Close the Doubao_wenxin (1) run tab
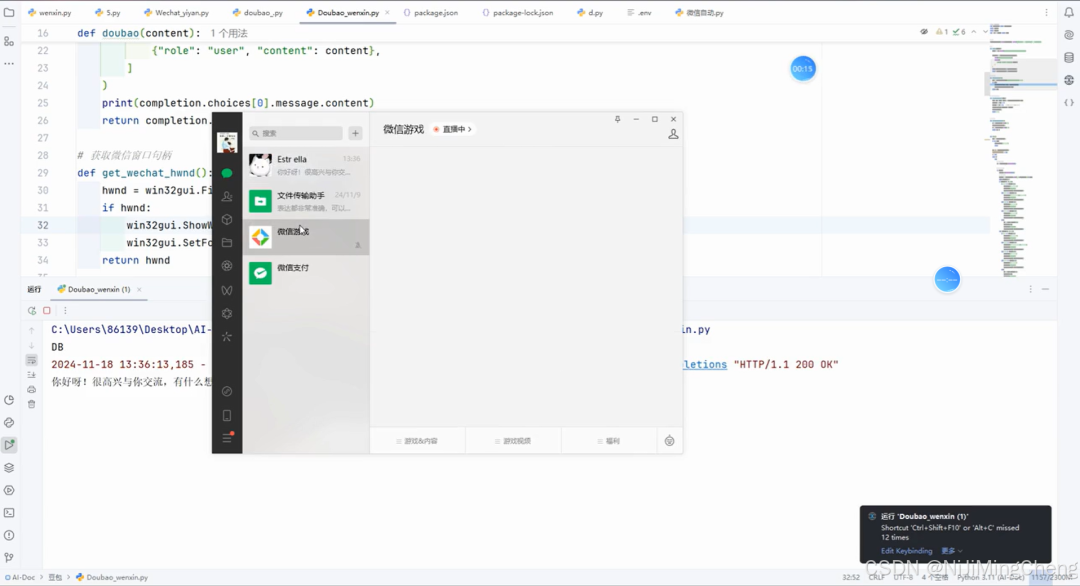Screen dimensions: 1080x586 point(139,289)
